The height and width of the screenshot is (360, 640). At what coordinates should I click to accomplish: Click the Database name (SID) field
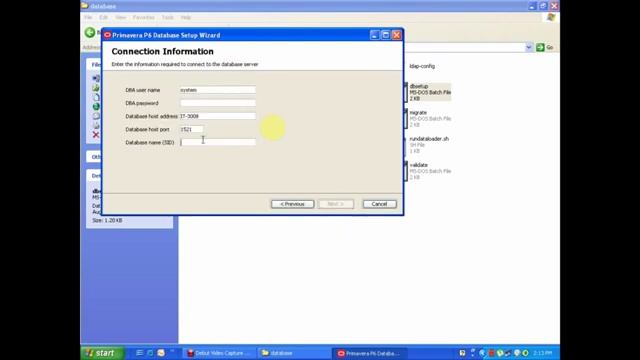click(x=218, y=142)
